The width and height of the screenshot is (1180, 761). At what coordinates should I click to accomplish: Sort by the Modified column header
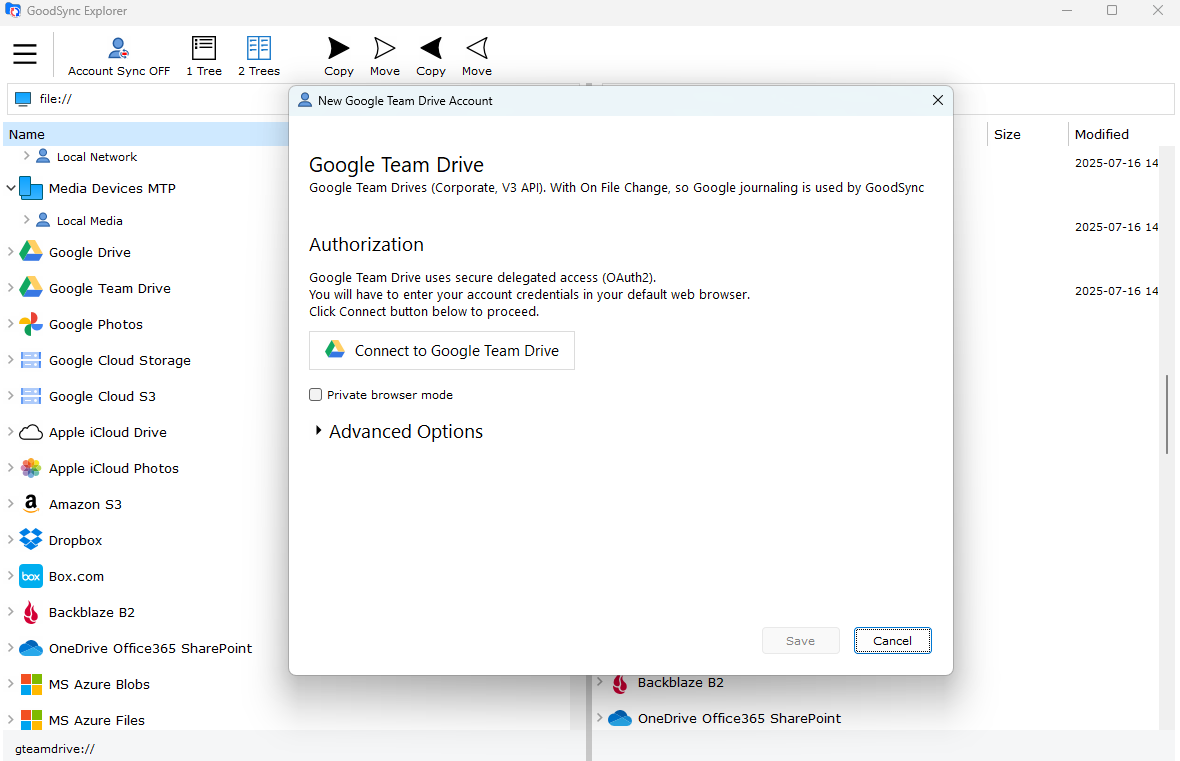point(1101,134)
